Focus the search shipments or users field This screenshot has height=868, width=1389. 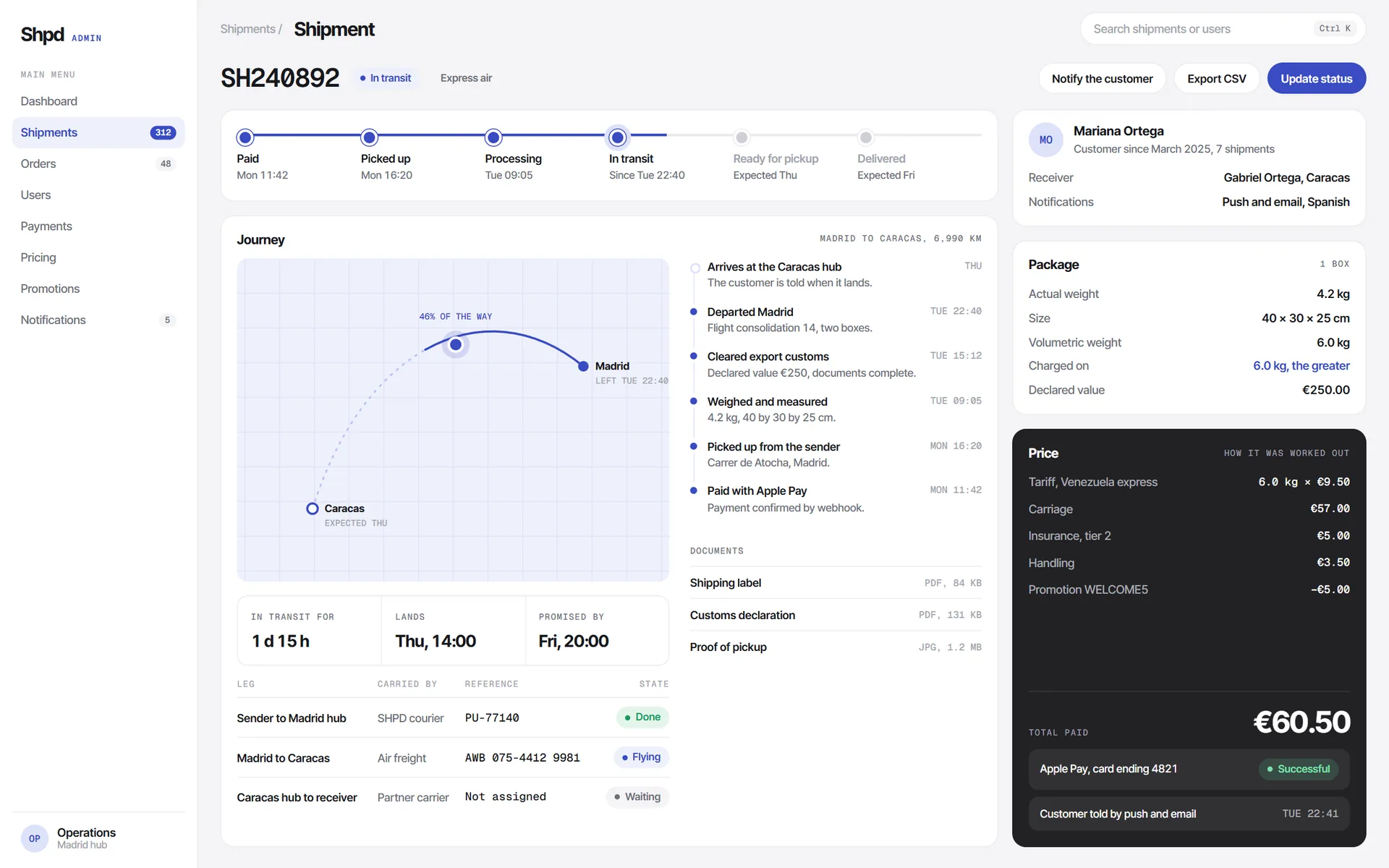(x=1223, y=29)
